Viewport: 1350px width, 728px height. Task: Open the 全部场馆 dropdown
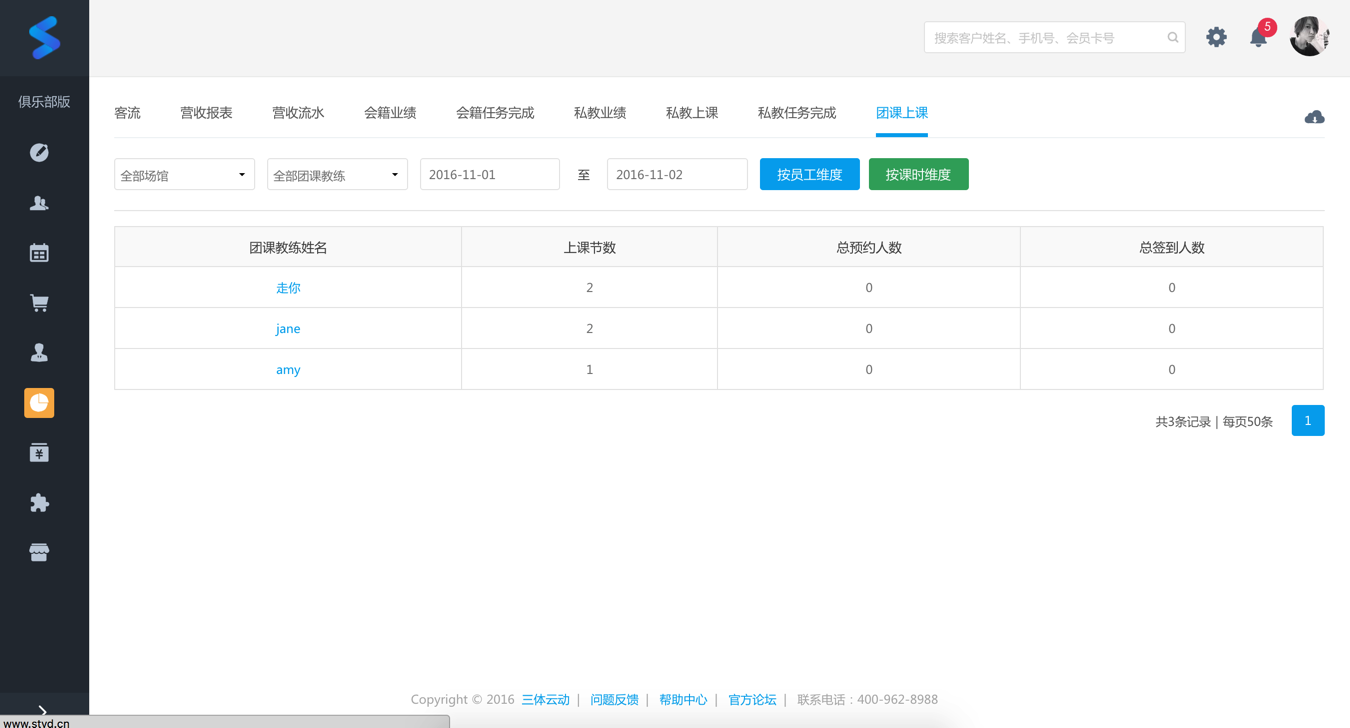pos(184,174)
